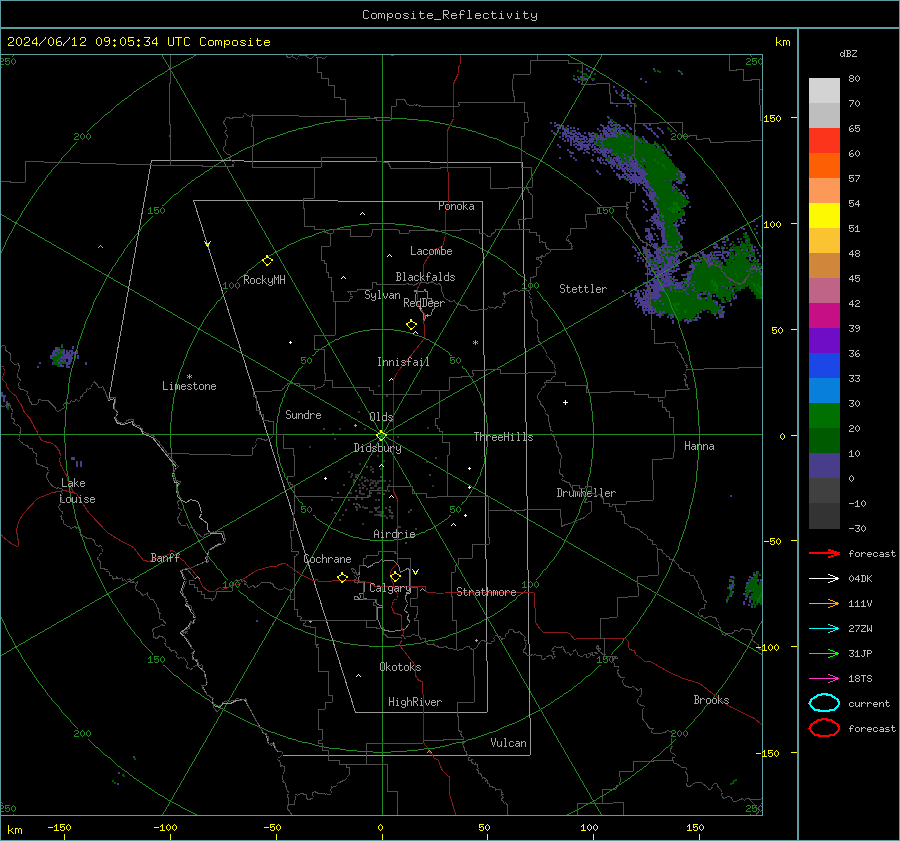Select the white 04DK arrow legend icon
Viewport: 900px width, 841px height.
824,578
